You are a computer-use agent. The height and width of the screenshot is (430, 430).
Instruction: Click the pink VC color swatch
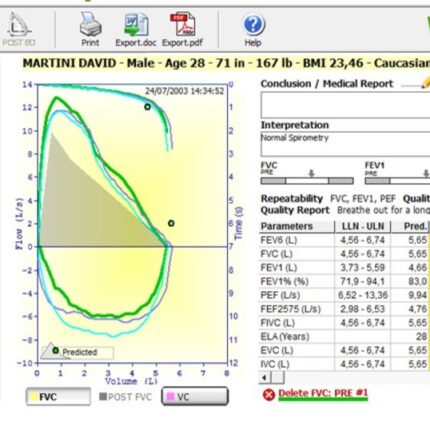tap(170, 397)
